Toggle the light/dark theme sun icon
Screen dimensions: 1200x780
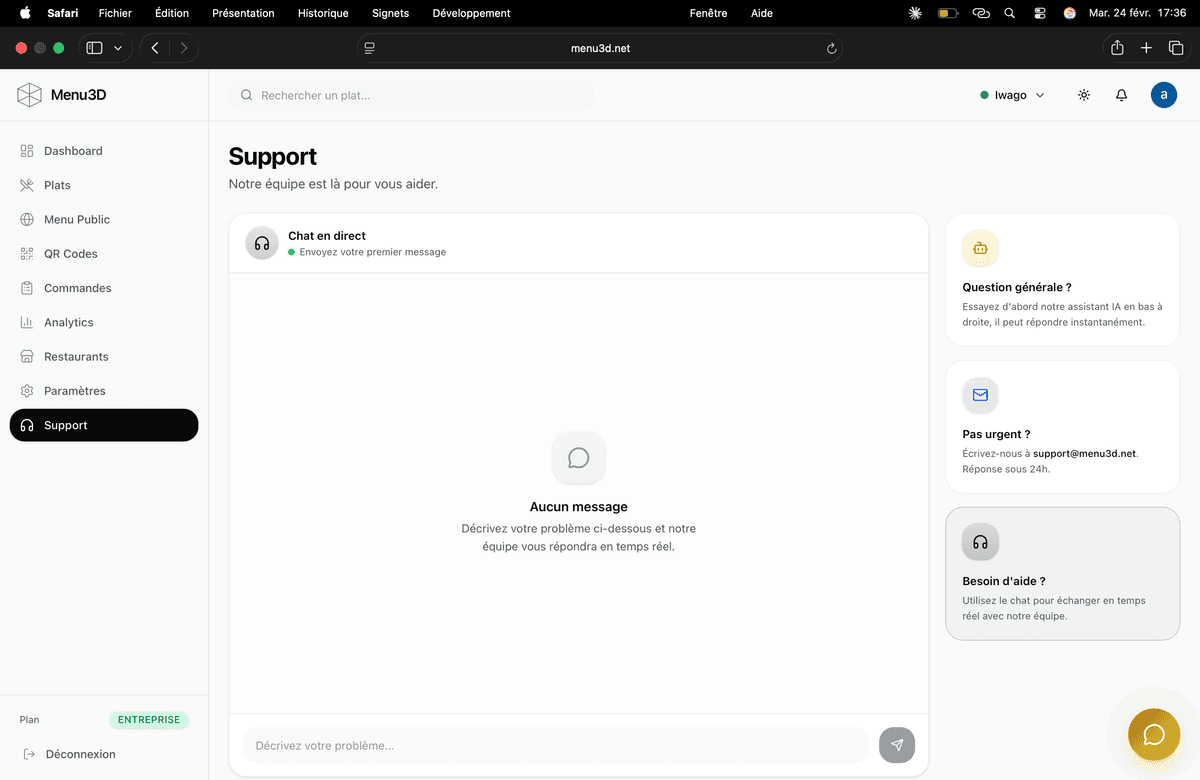[x=1084, y=95]
